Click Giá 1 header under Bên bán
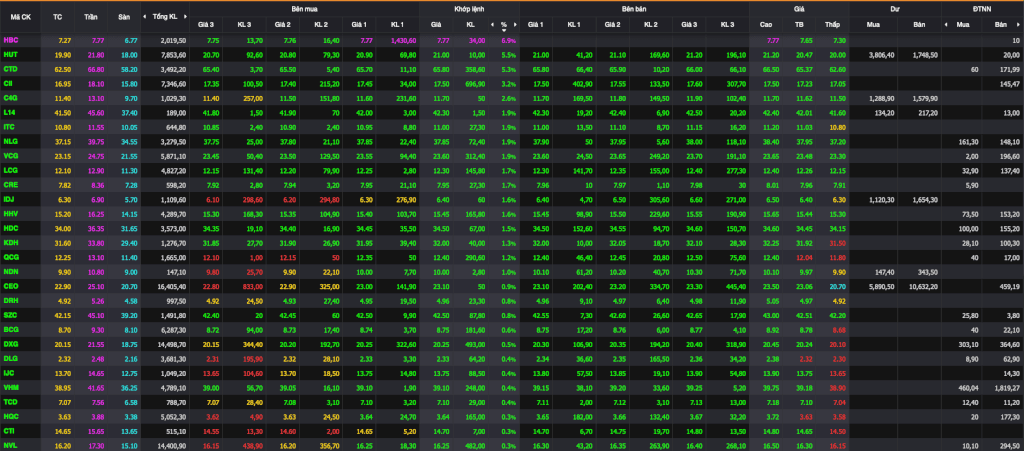 [536, 24]
